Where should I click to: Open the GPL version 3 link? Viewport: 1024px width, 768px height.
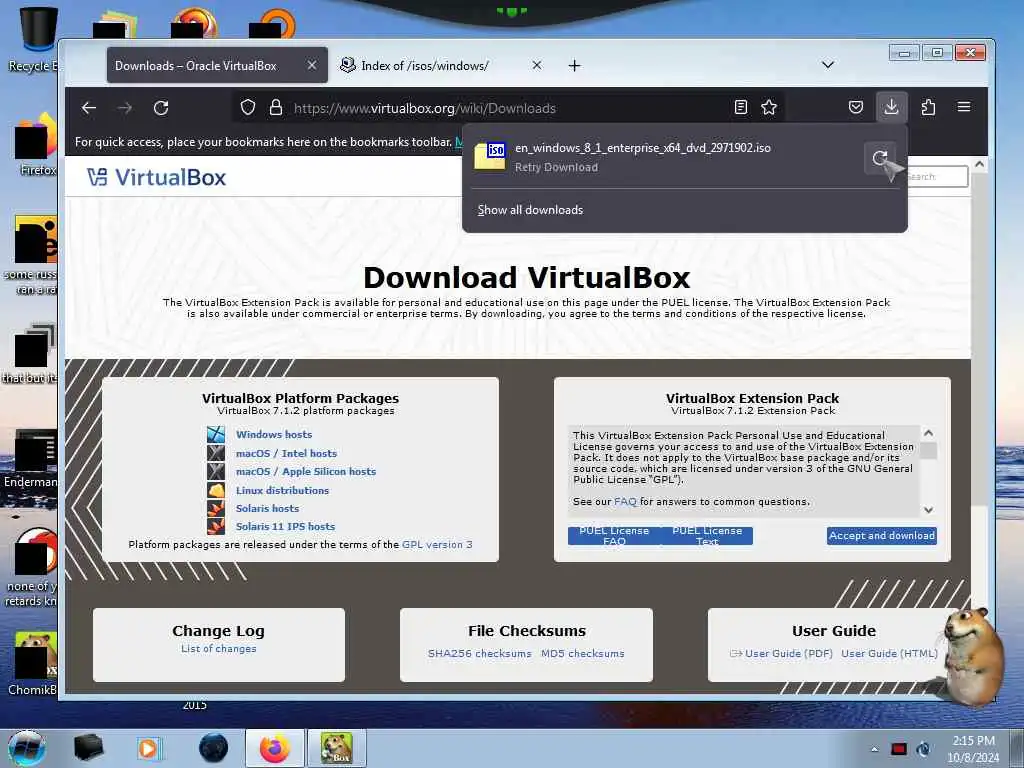[437, 545]
